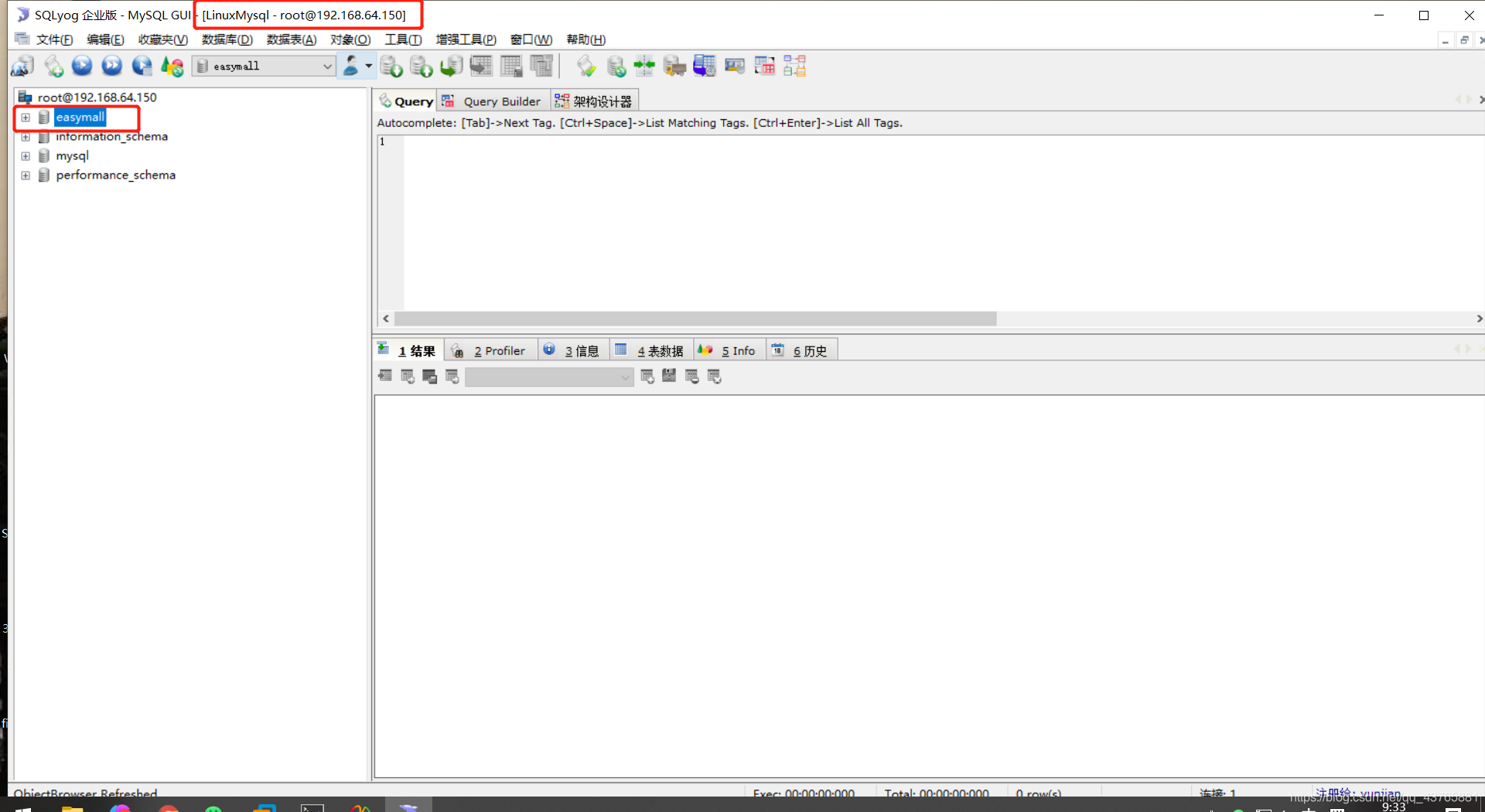The height and width of the screenshot is (812, 1485).
Task: Click the alter table grid icon
Action: coord(511,67)
